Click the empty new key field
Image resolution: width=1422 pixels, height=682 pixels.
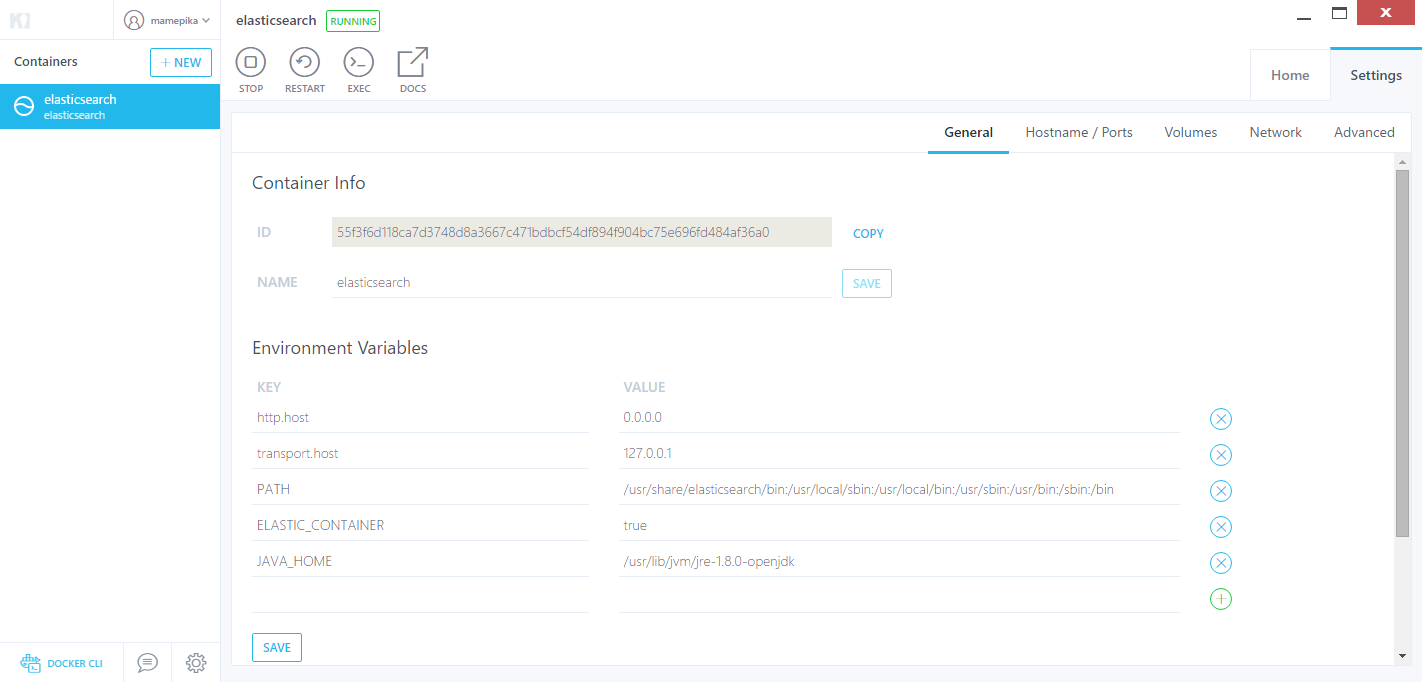[x=420, y=597]
